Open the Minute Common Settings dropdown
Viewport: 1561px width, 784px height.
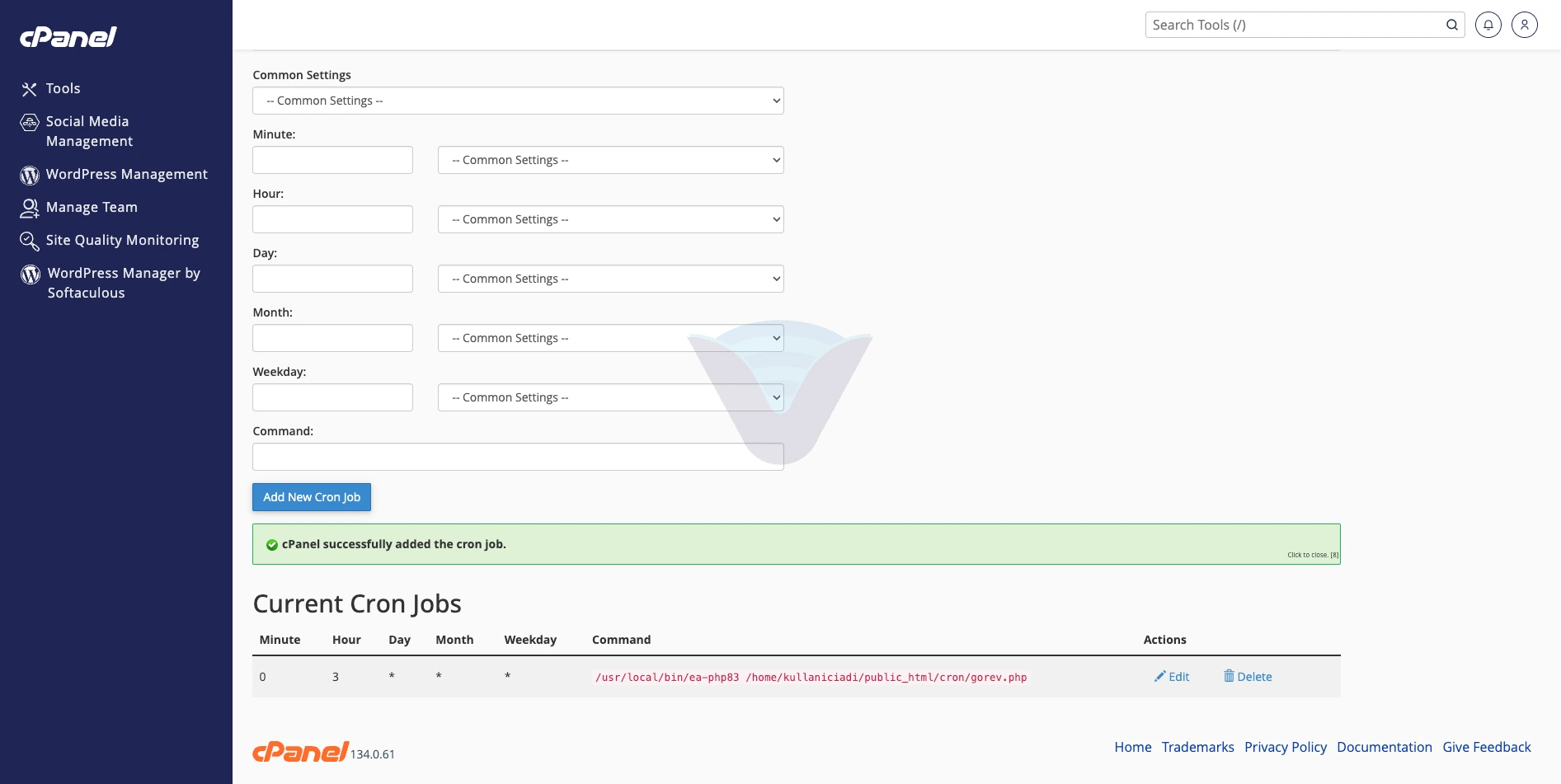pyautogui.click(x=610, y=160)
